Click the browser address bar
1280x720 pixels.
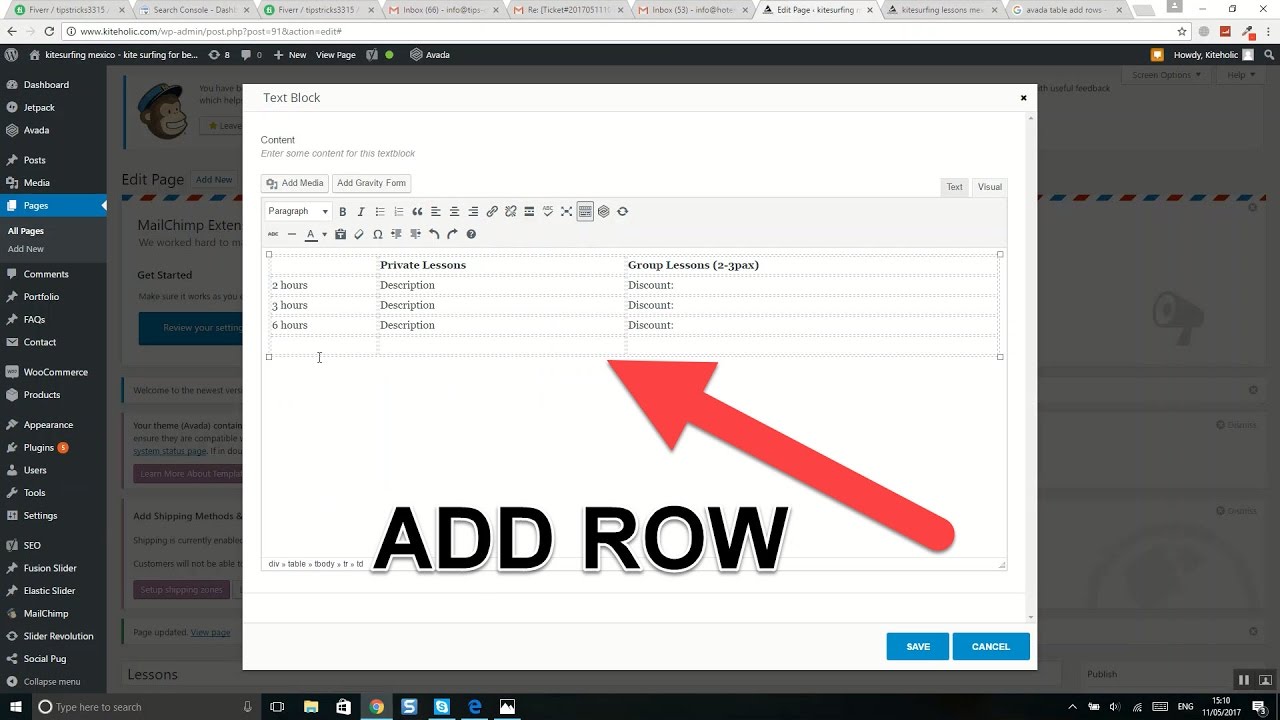tap(620, 31)
